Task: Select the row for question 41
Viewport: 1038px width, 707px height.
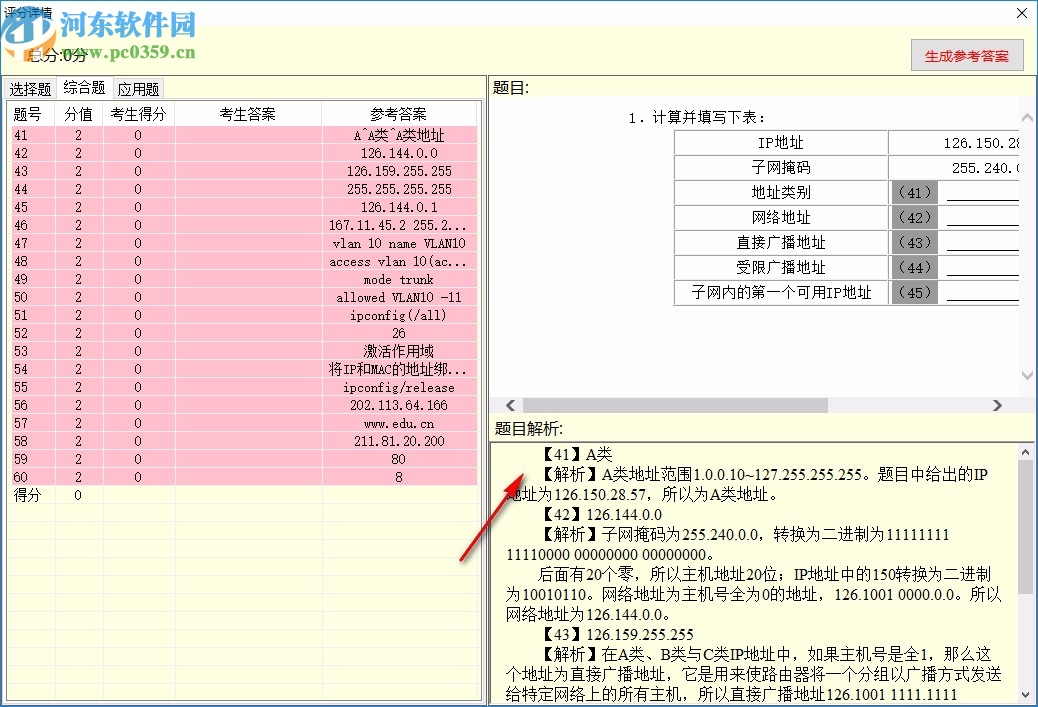Action: coord(244,135)
